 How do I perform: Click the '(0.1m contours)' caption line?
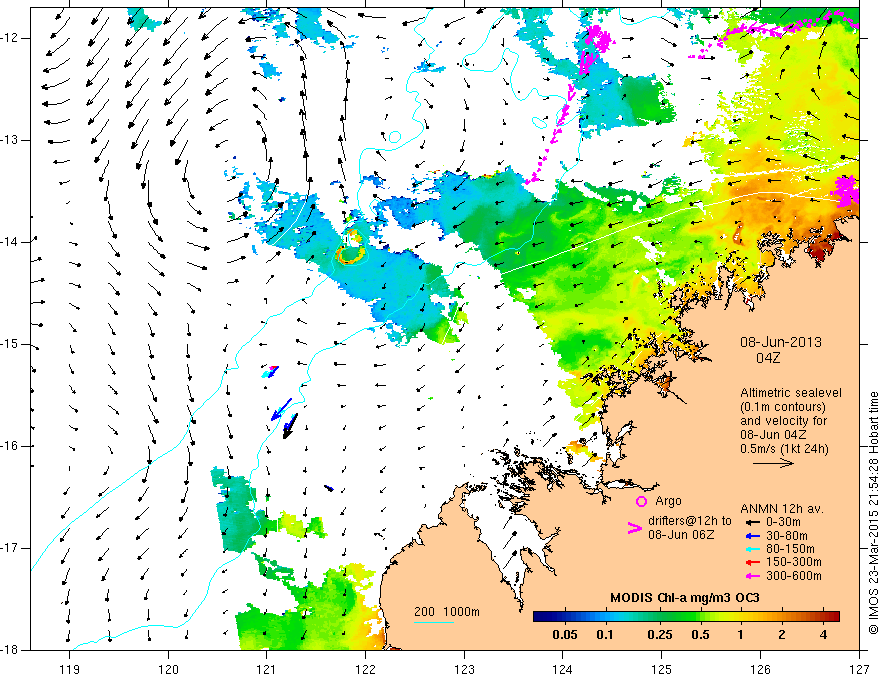(x=783, y=407)
